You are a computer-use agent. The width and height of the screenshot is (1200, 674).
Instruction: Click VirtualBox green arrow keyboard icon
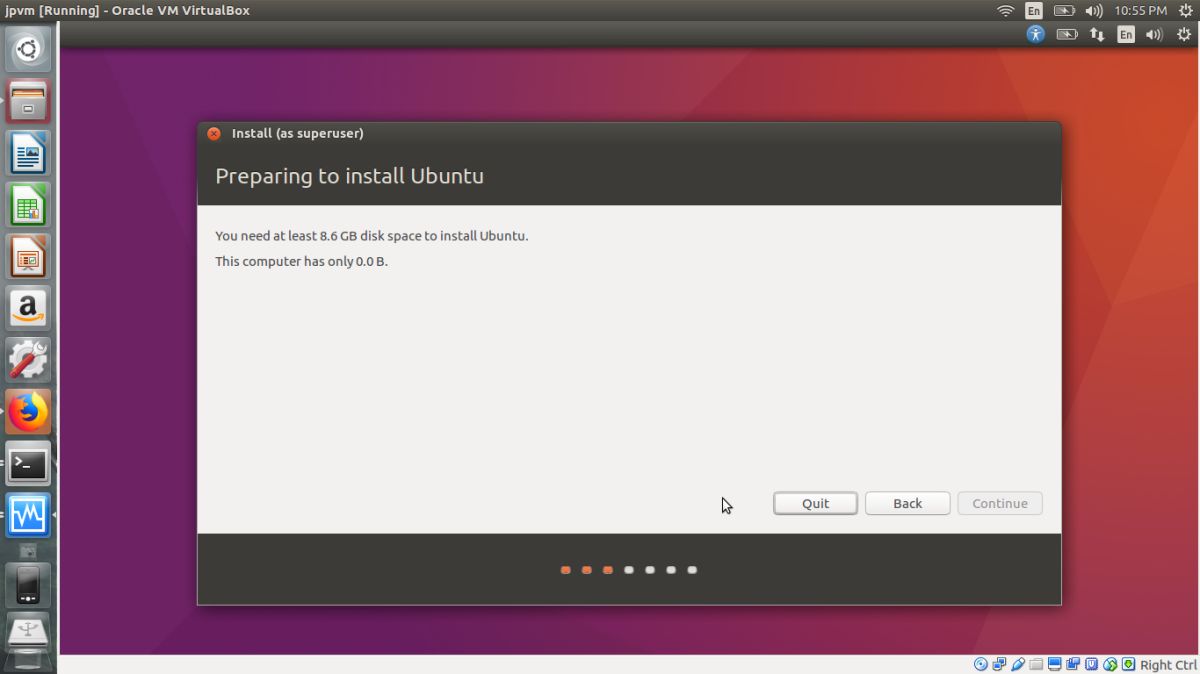click(x=1128, y=664)
